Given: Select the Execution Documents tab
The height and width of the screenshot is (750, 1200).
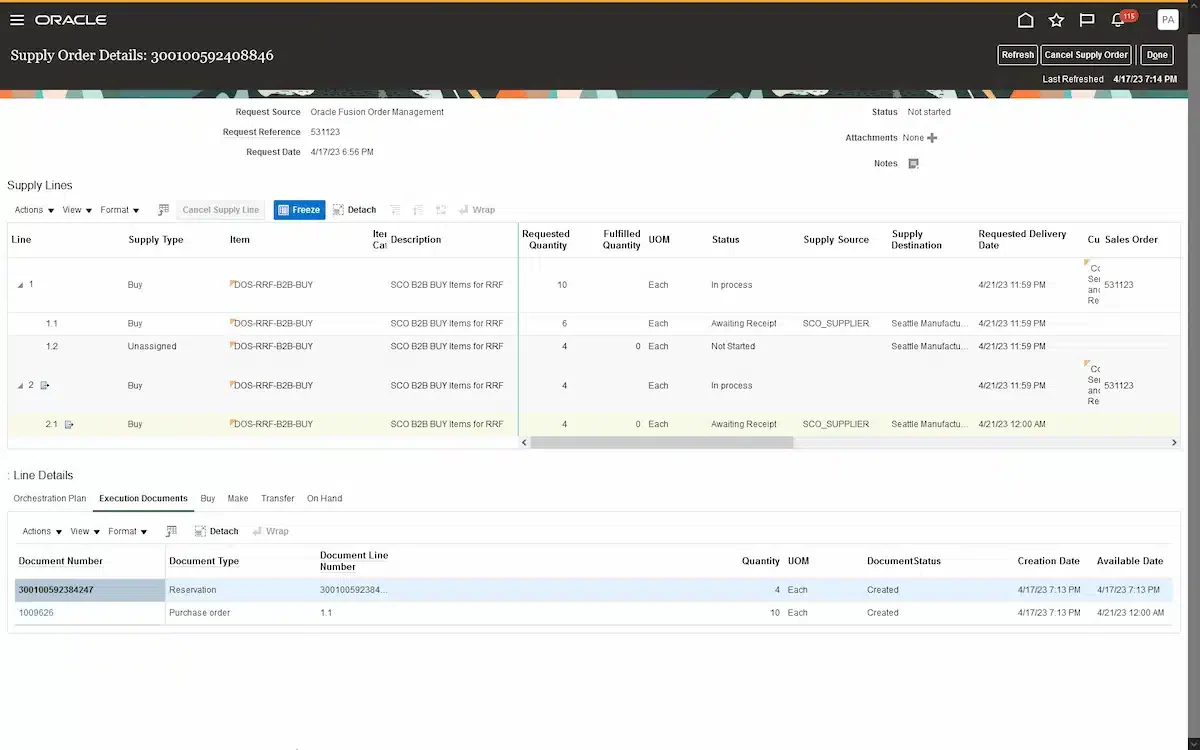Looking at the screenshot, I should 143,498.
